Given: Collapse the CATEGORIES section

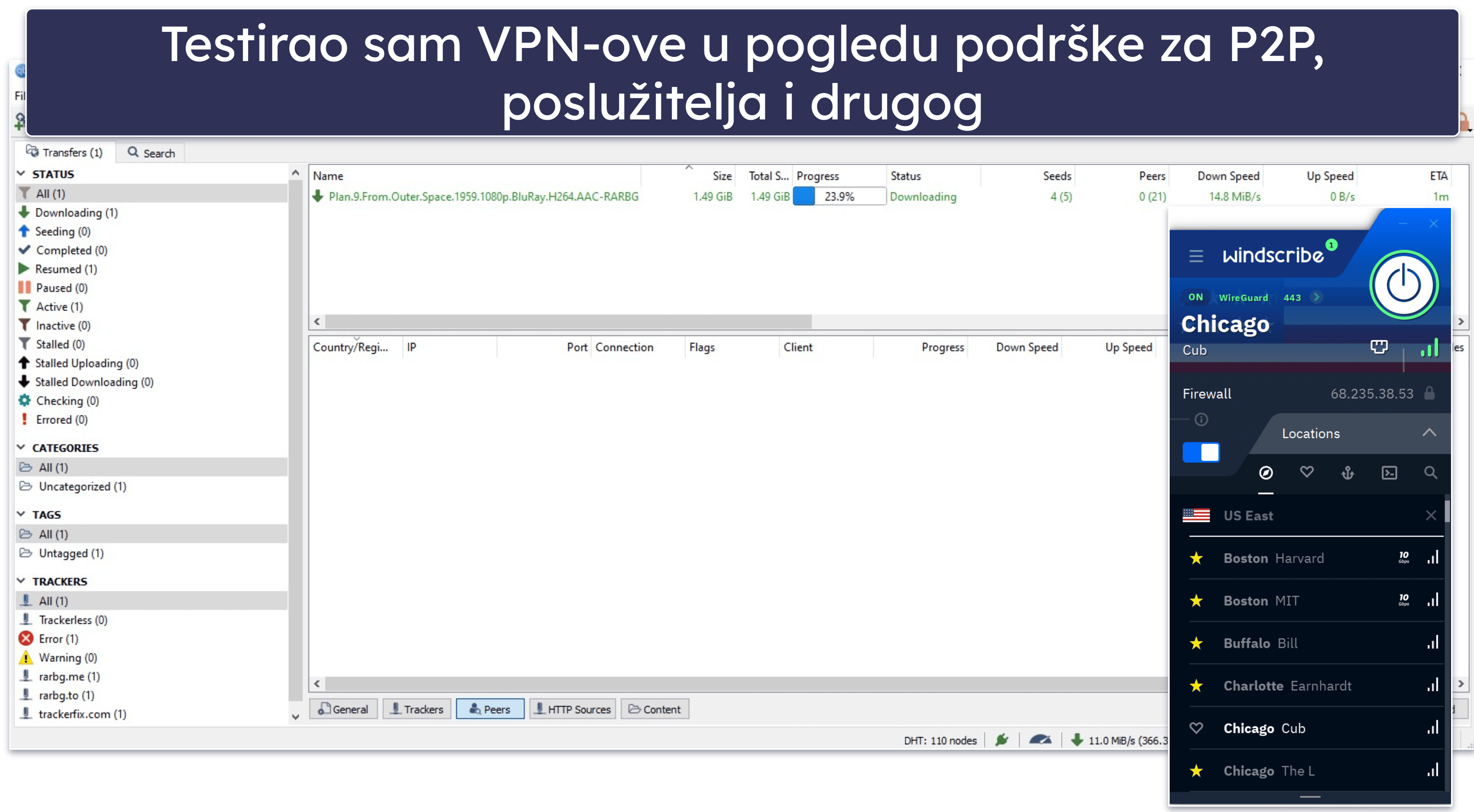Looking at the screenshot, I should 21,447.
